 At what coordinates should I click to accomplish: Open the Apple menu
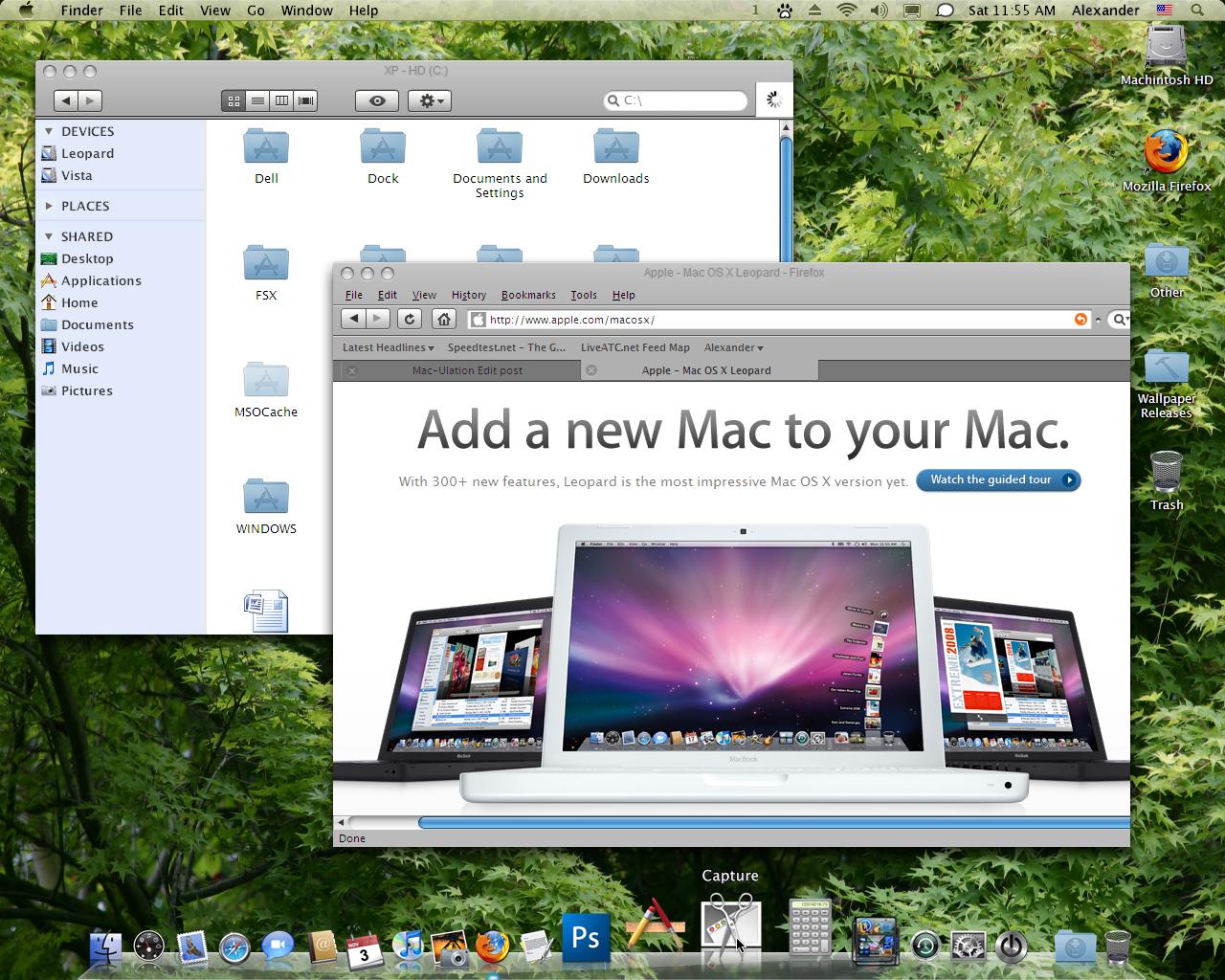click(x=26, y=11)
